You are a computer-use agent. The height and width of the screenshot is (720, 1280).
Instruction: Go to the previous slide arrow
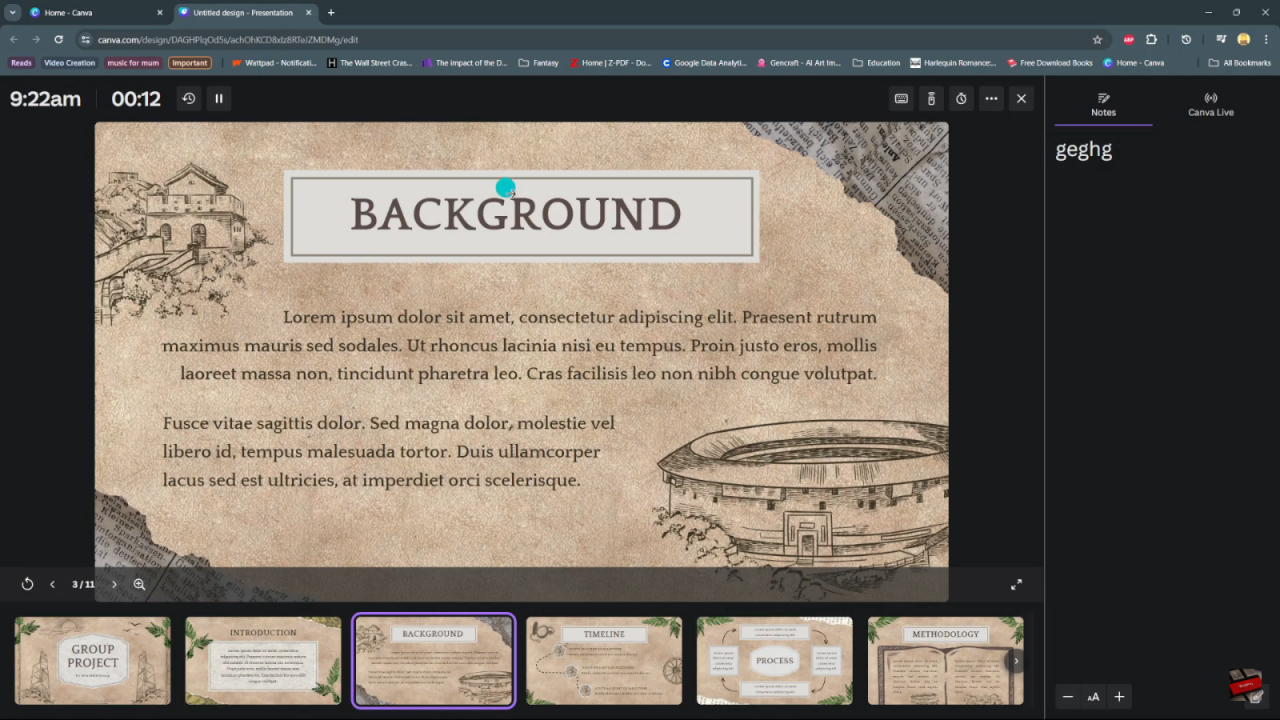coord(52,584)
